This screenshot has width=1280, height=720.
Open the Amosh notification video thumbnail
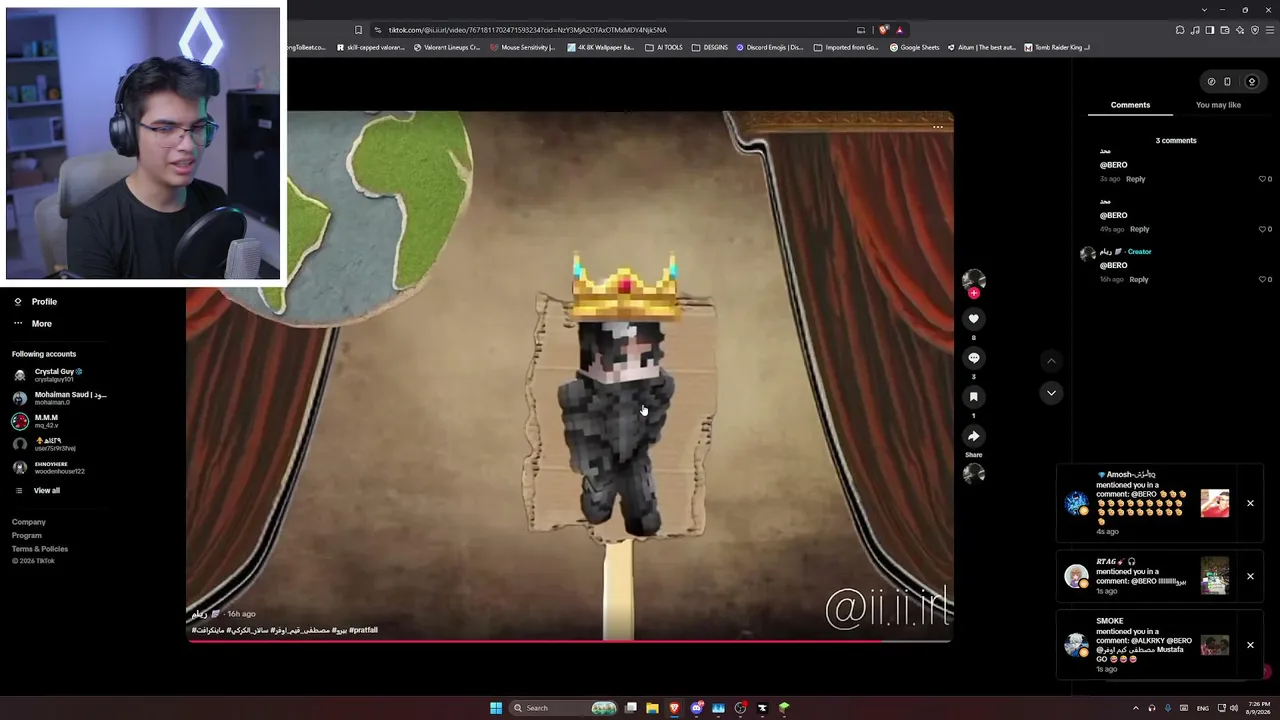(1215, 503)
